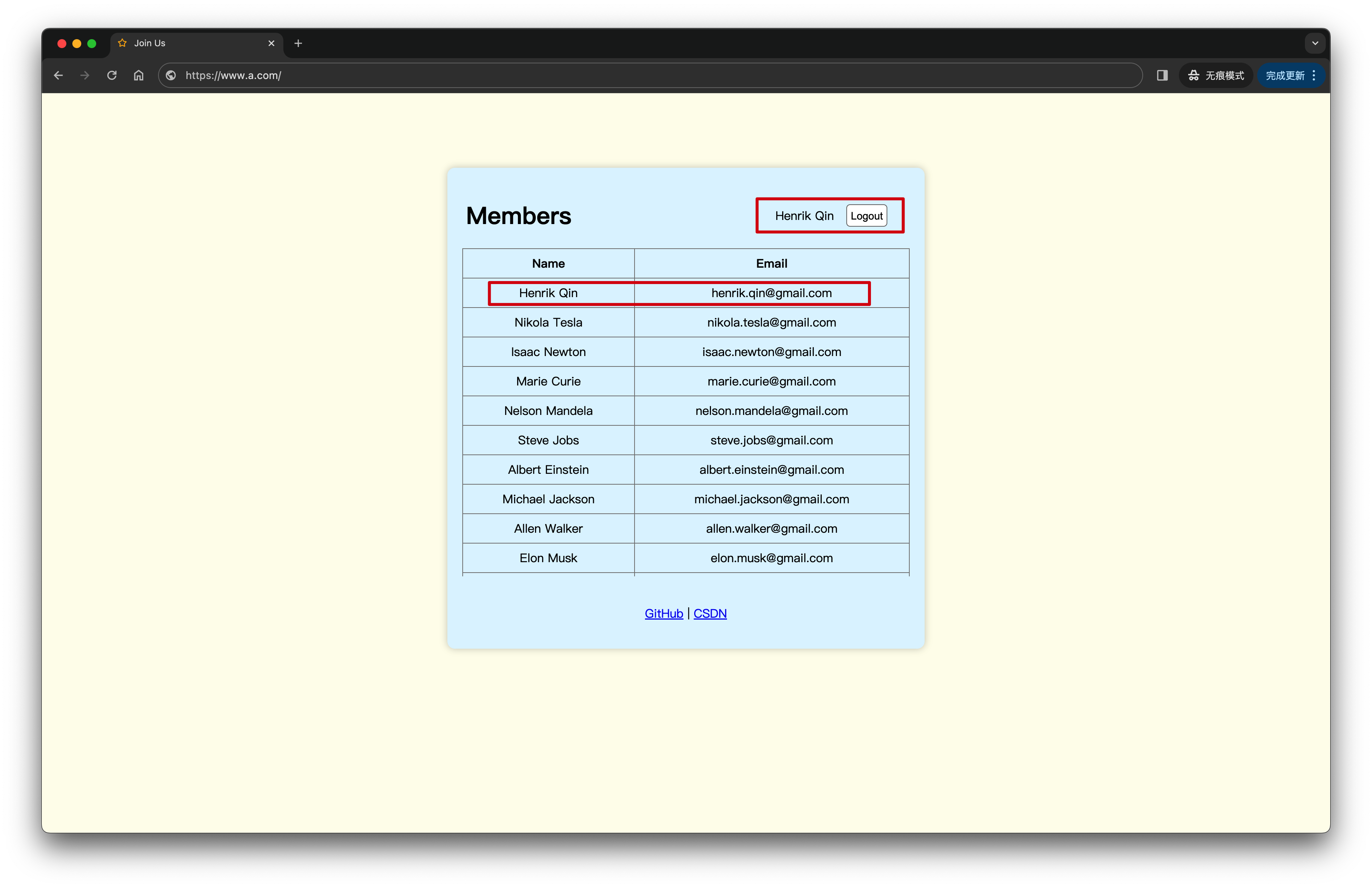Open the tab list chevron dropdown
1372x888 pixels.
click(x=1315, y=42)
